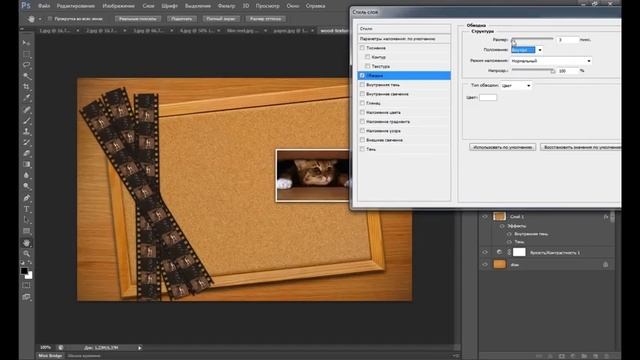
Task: Open status bar info arrow
Action: tap(140, 348)
